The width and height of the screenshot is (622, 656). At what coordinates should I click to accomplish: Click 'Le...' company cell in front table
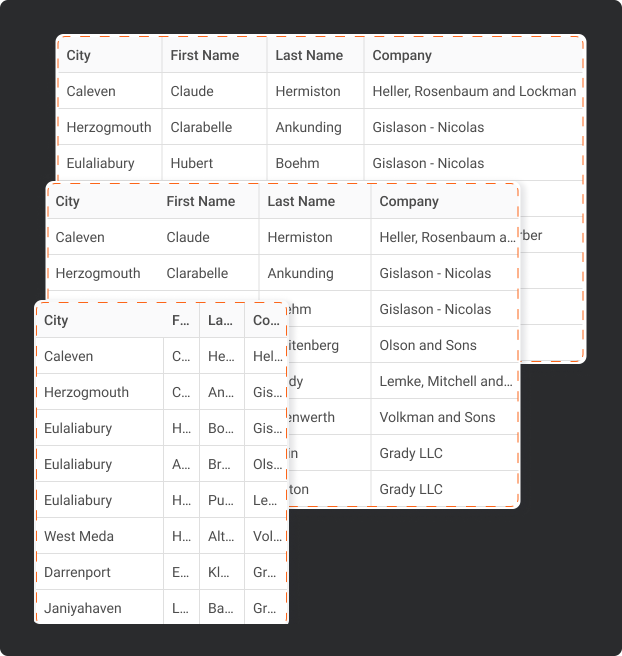point(265,500)
